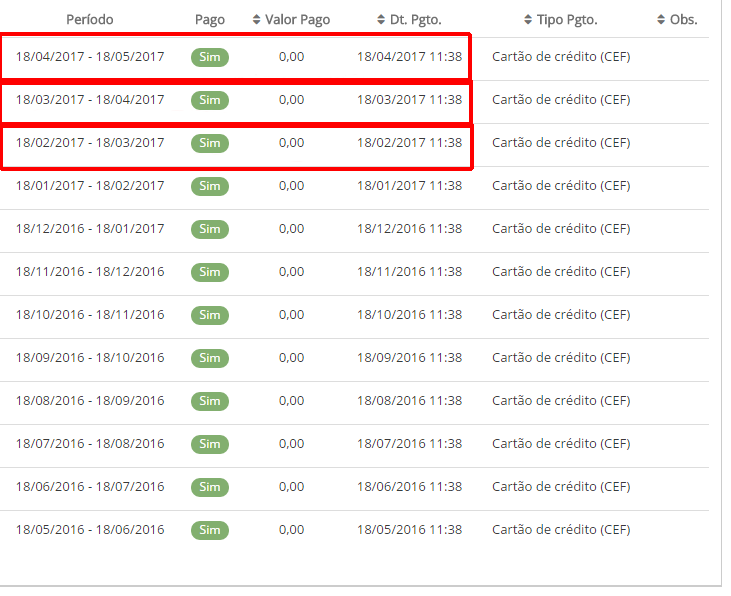Click sort arrows beside Dt. Pgto.
This screenshot has width=731, height=596.
click(x=381, y=20)
